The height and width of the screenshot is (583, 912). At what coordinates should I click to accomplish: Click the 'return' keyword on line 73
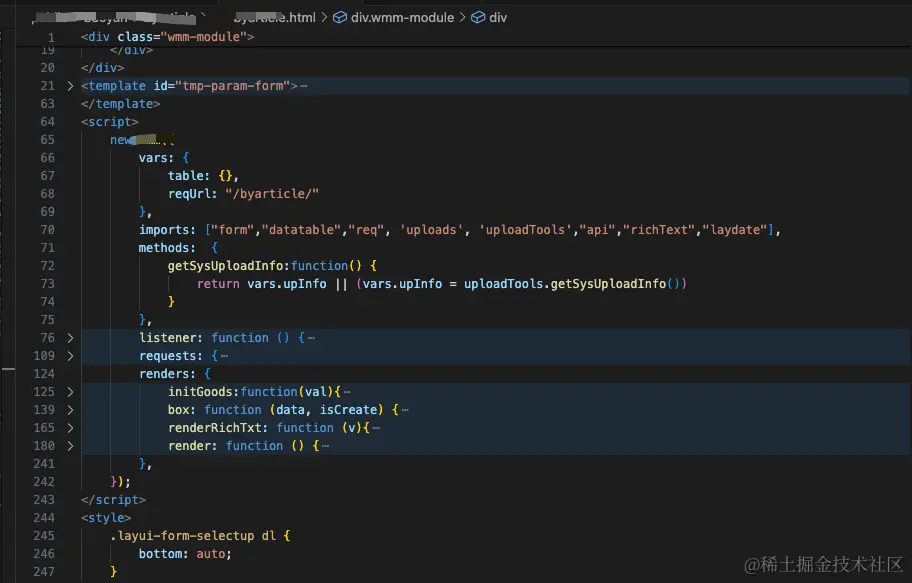pyautogui.click(x=218, y=285)
